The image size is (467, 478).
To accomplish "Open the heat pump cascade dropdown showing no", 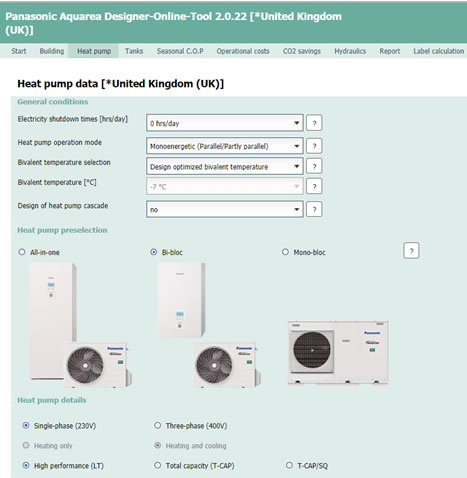I will tap(225, 209).
